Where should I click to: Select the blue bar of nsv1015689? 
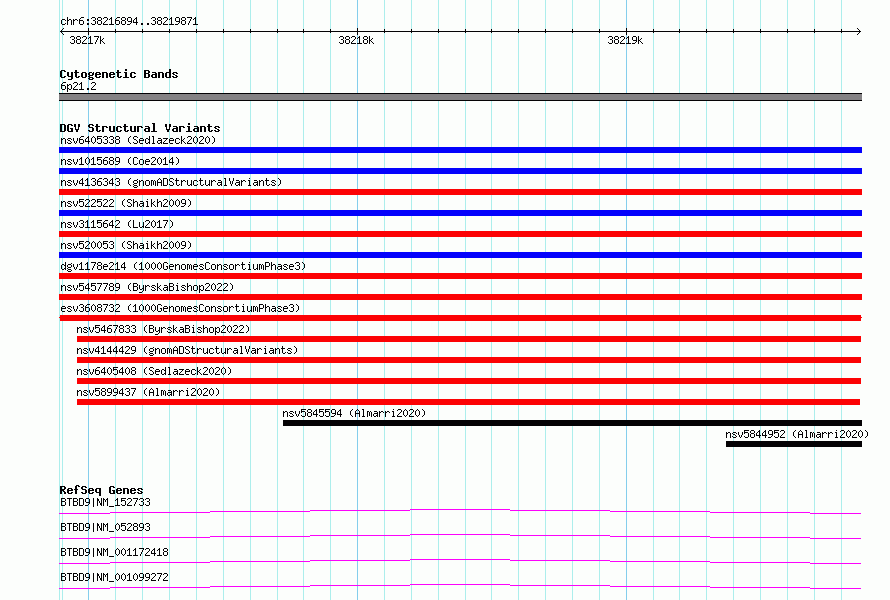point(460,171)
